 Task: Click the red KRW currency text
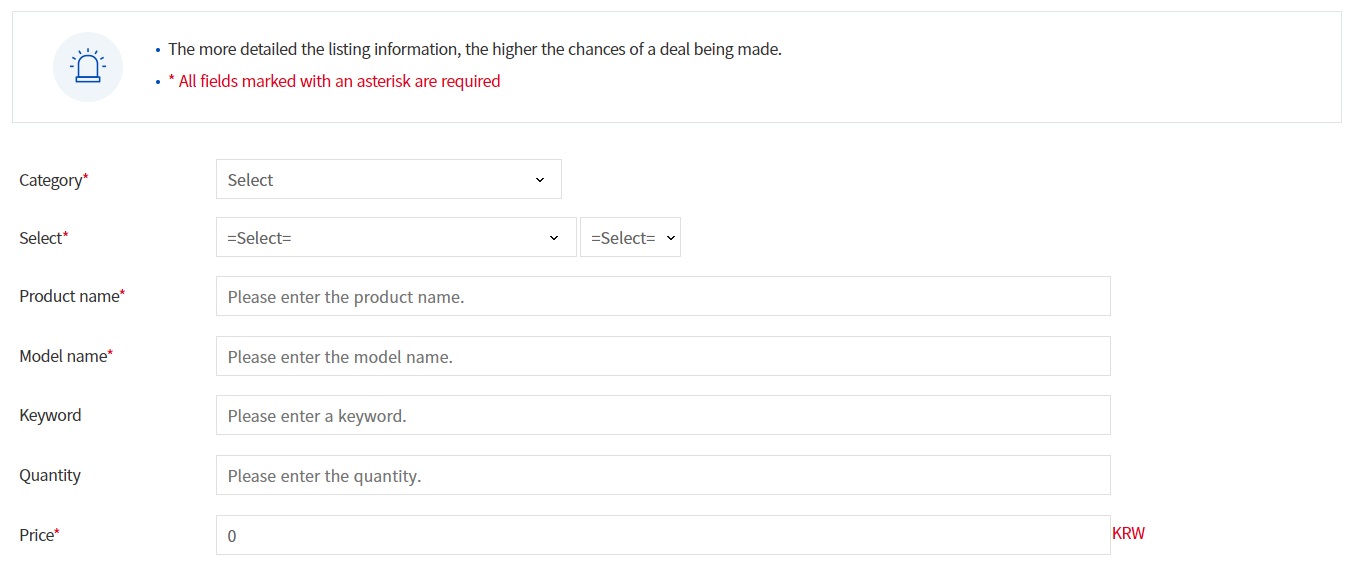[1128, 533]
